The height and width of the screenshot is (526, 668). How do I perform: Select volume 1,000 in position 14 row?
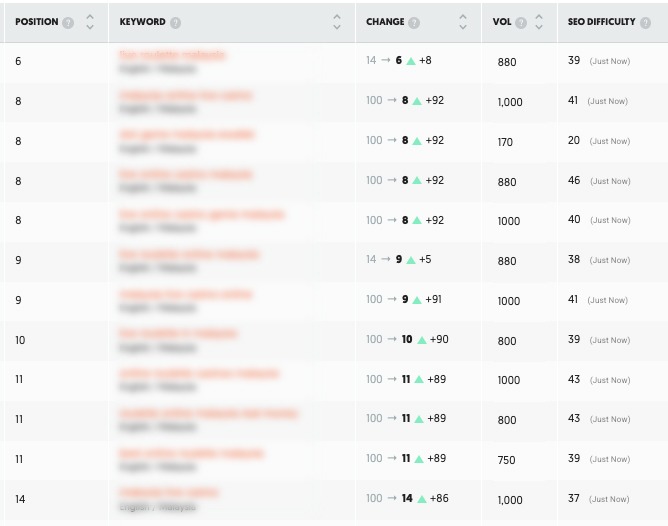pos(510,500)
